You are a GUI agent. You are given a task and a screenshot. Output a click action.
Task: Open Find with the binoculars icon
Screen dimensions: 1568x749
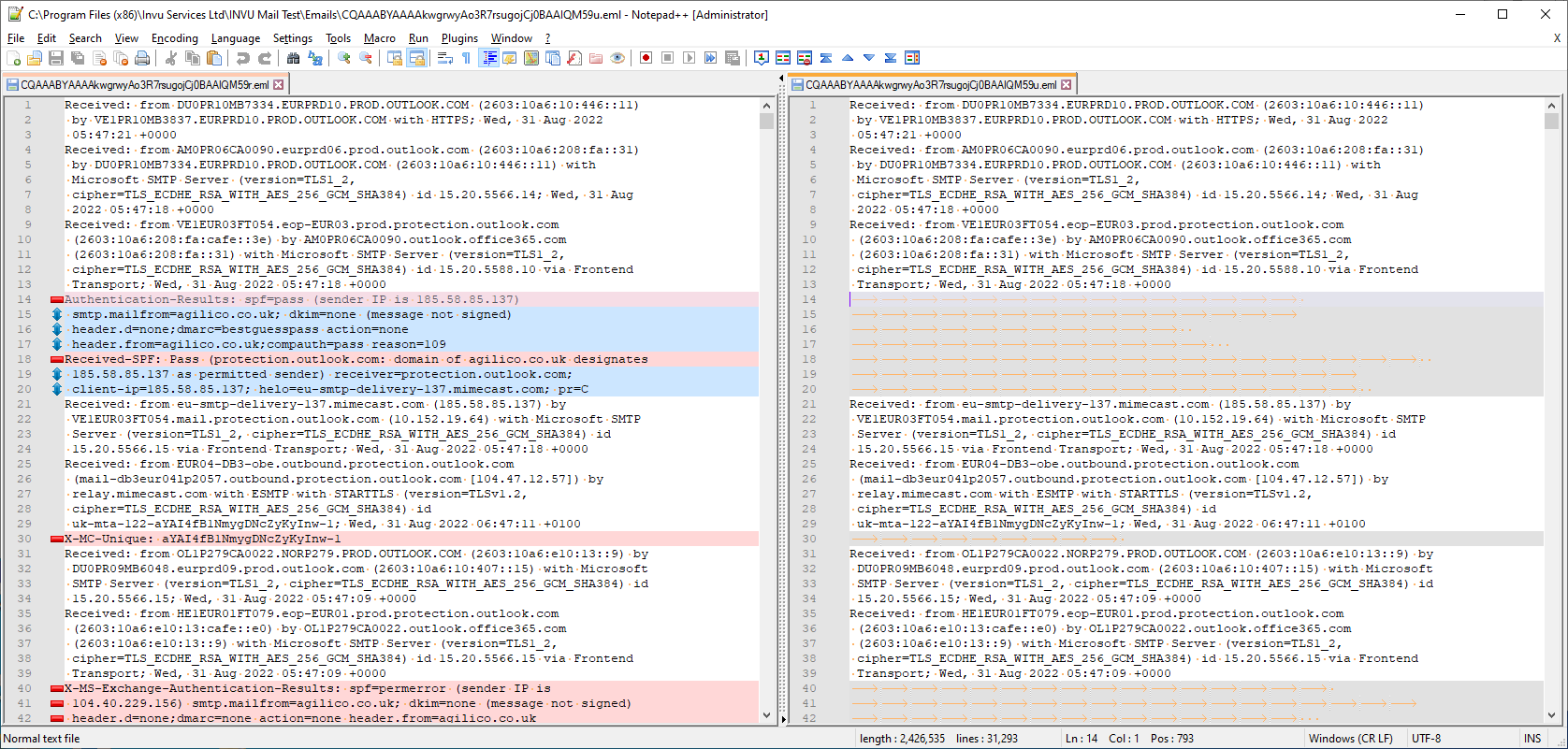(x=294, y=58)
